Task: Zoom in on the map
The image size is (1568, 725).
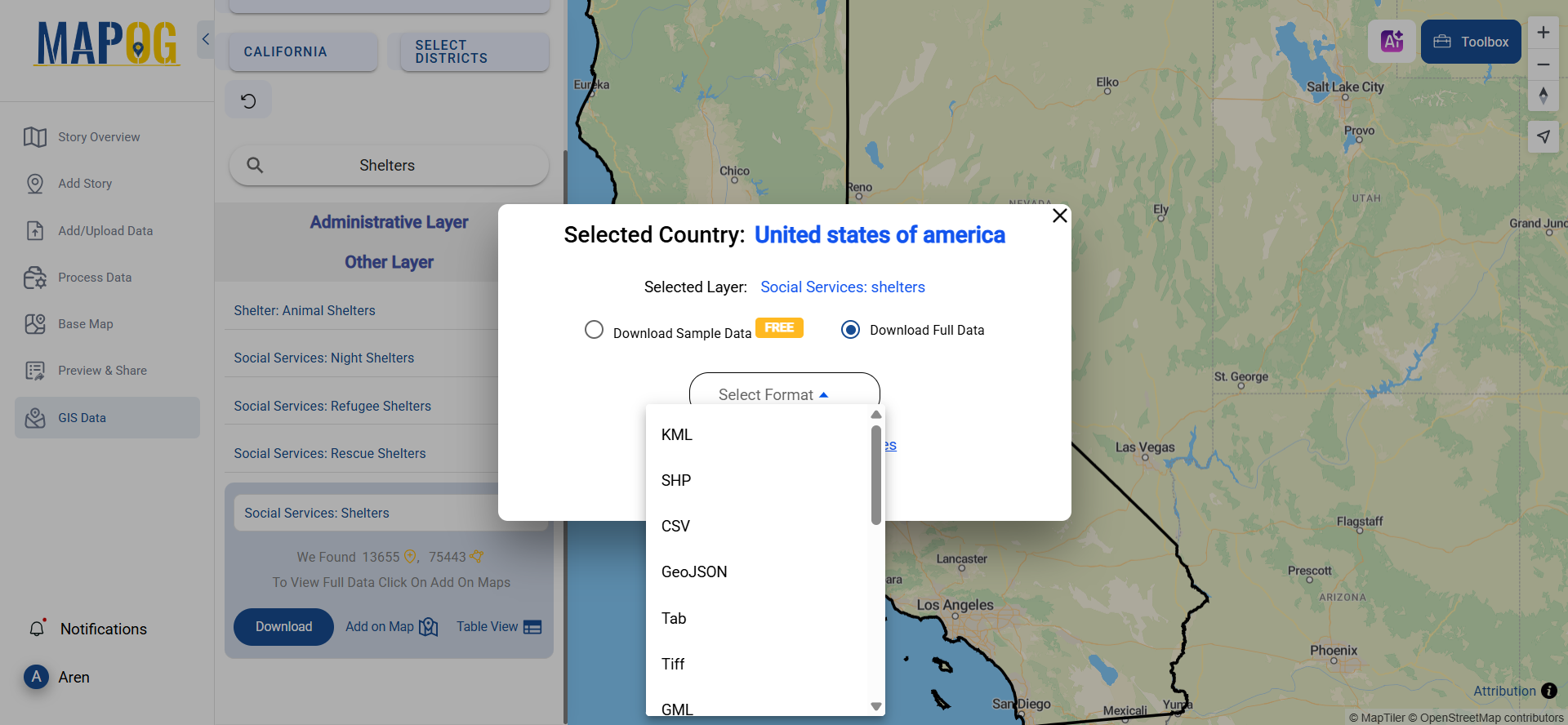Action: 1543,32
